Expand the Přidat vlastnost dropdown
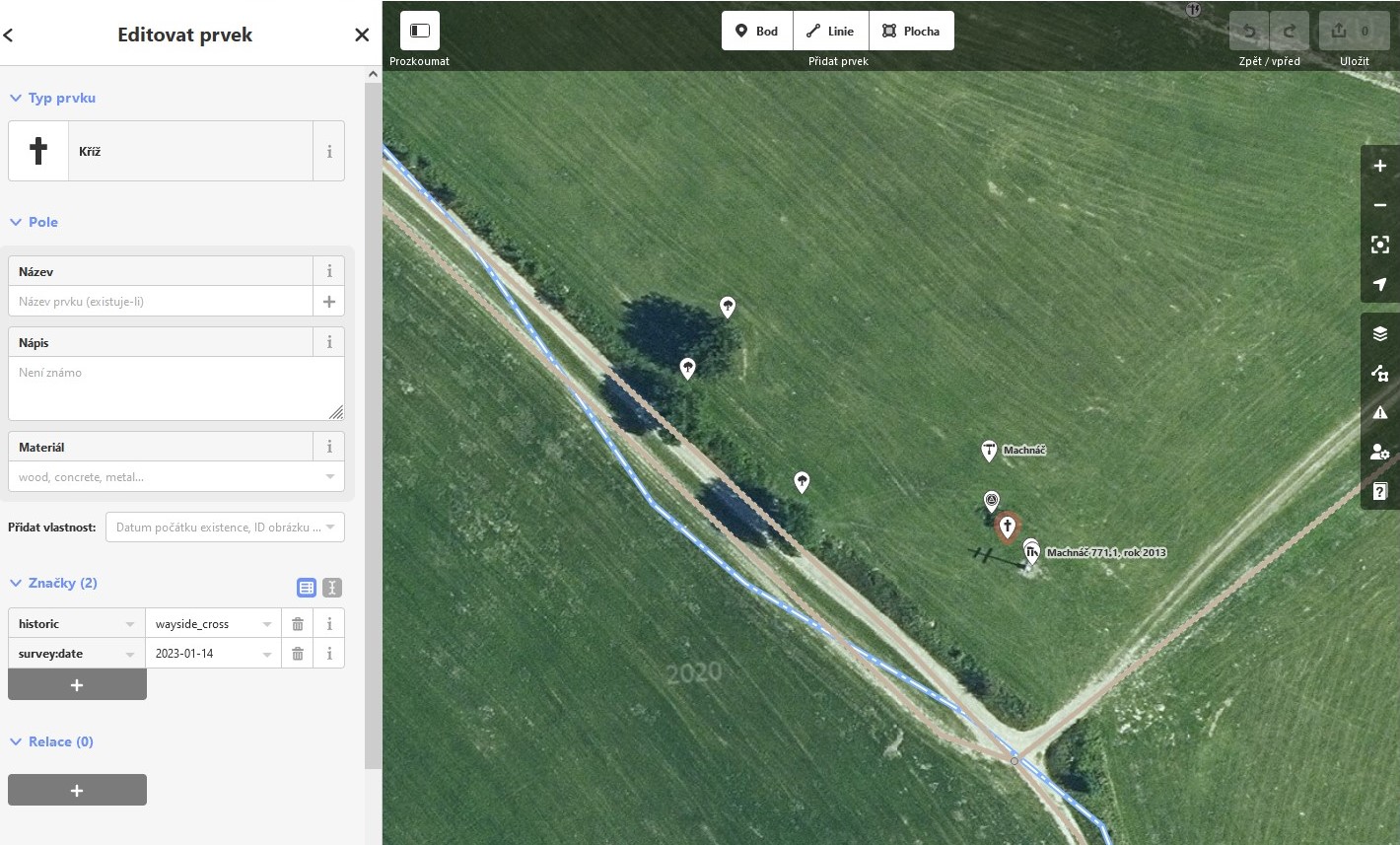 click(x=225, y=528)
